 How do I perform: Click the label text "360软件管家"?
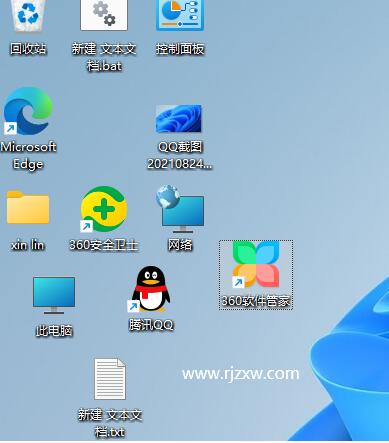pyautogui.click(x=256, y=301)
